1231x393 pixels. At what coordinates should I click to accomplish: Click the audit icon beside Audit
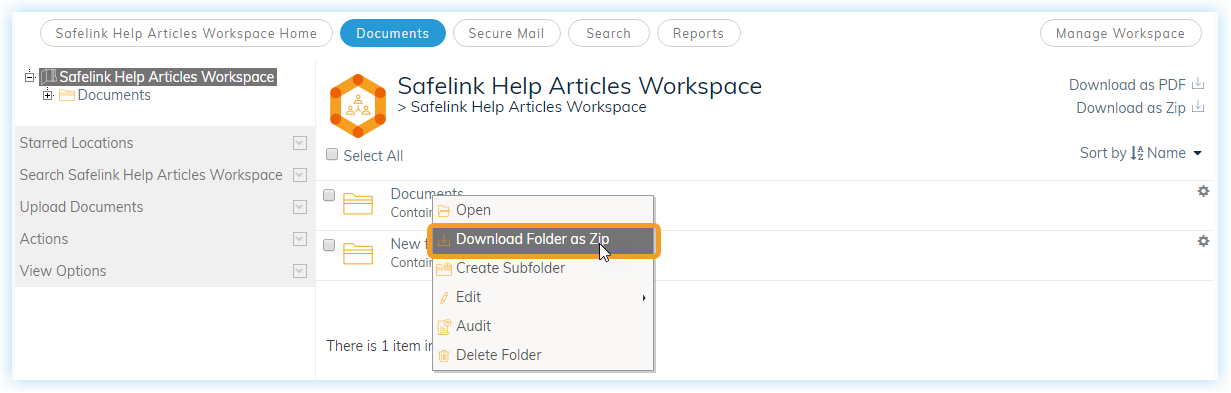point(444,327)
